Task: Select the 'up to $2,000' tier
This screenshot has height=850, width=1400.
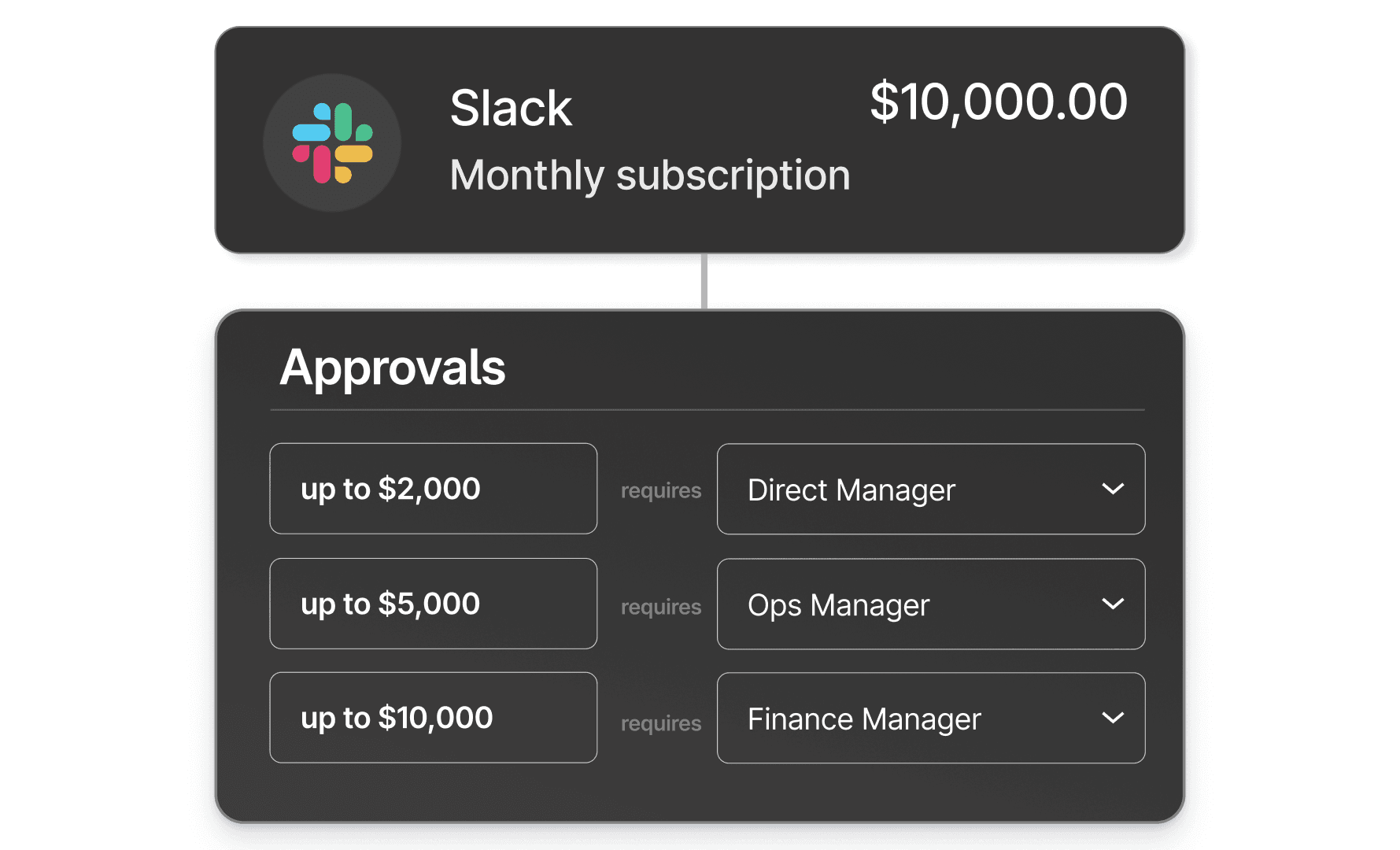Action: 433,489
